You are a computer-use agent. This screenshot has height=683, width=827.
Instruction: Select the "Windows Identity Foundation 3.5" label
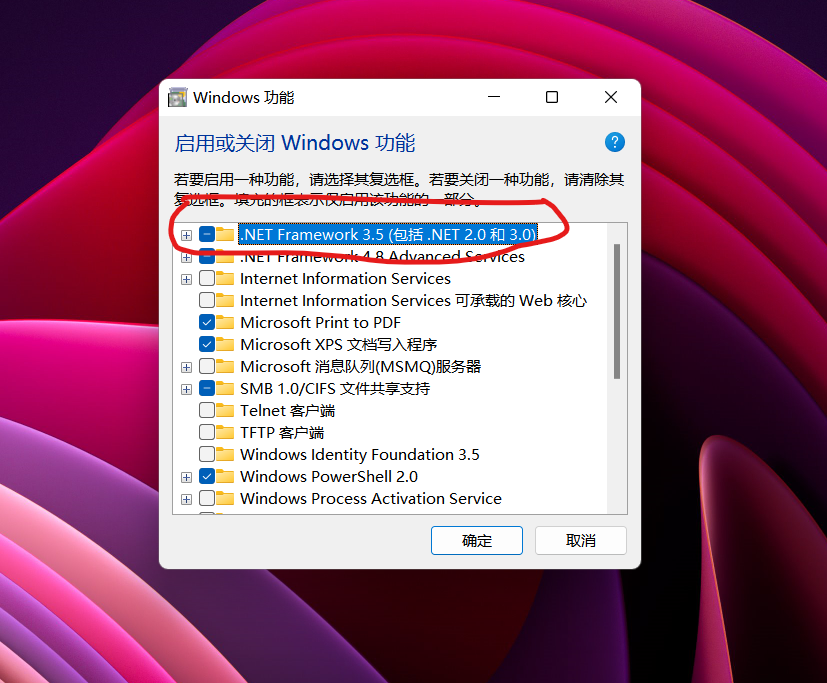click(360, 455)
